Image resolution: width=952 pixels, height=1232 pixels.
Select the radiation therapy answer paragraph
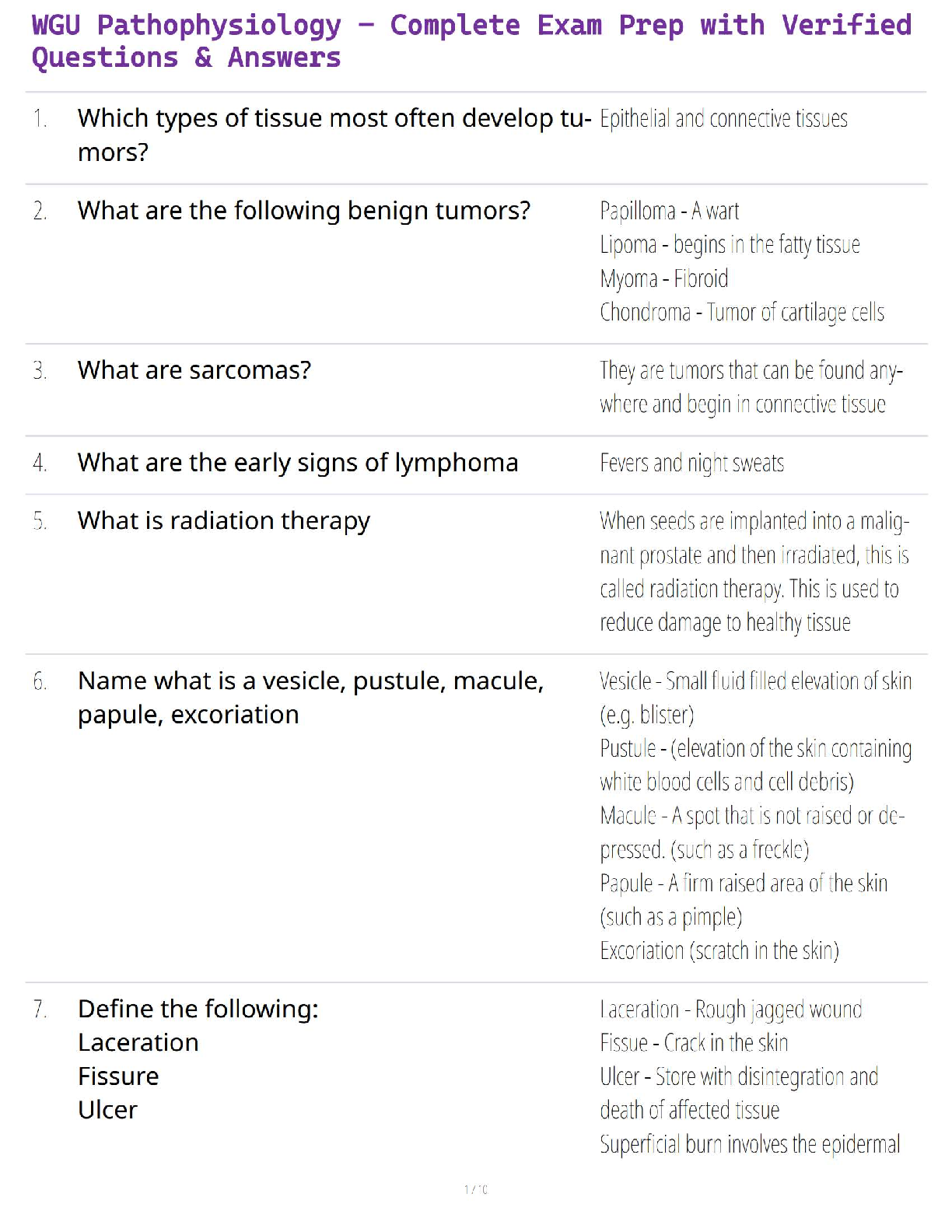tap(753, 572)
